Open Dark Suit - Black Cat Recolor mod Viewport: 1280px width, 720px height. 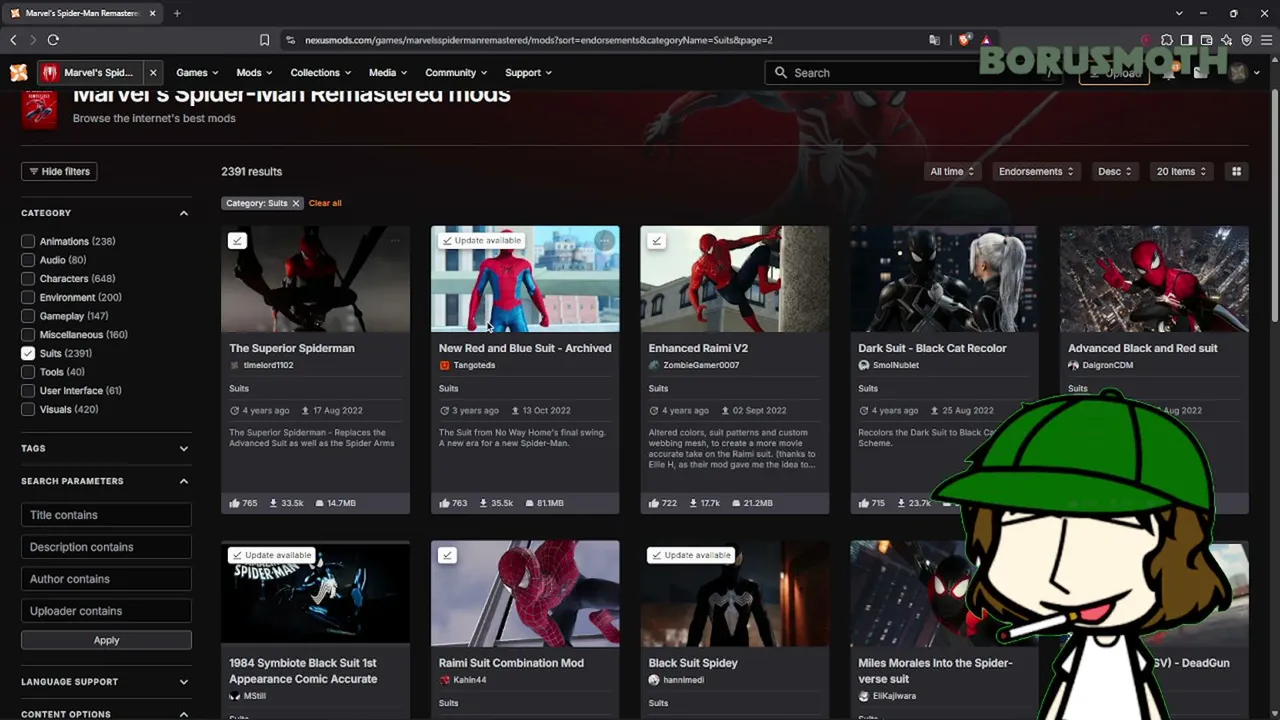[932, 348]
